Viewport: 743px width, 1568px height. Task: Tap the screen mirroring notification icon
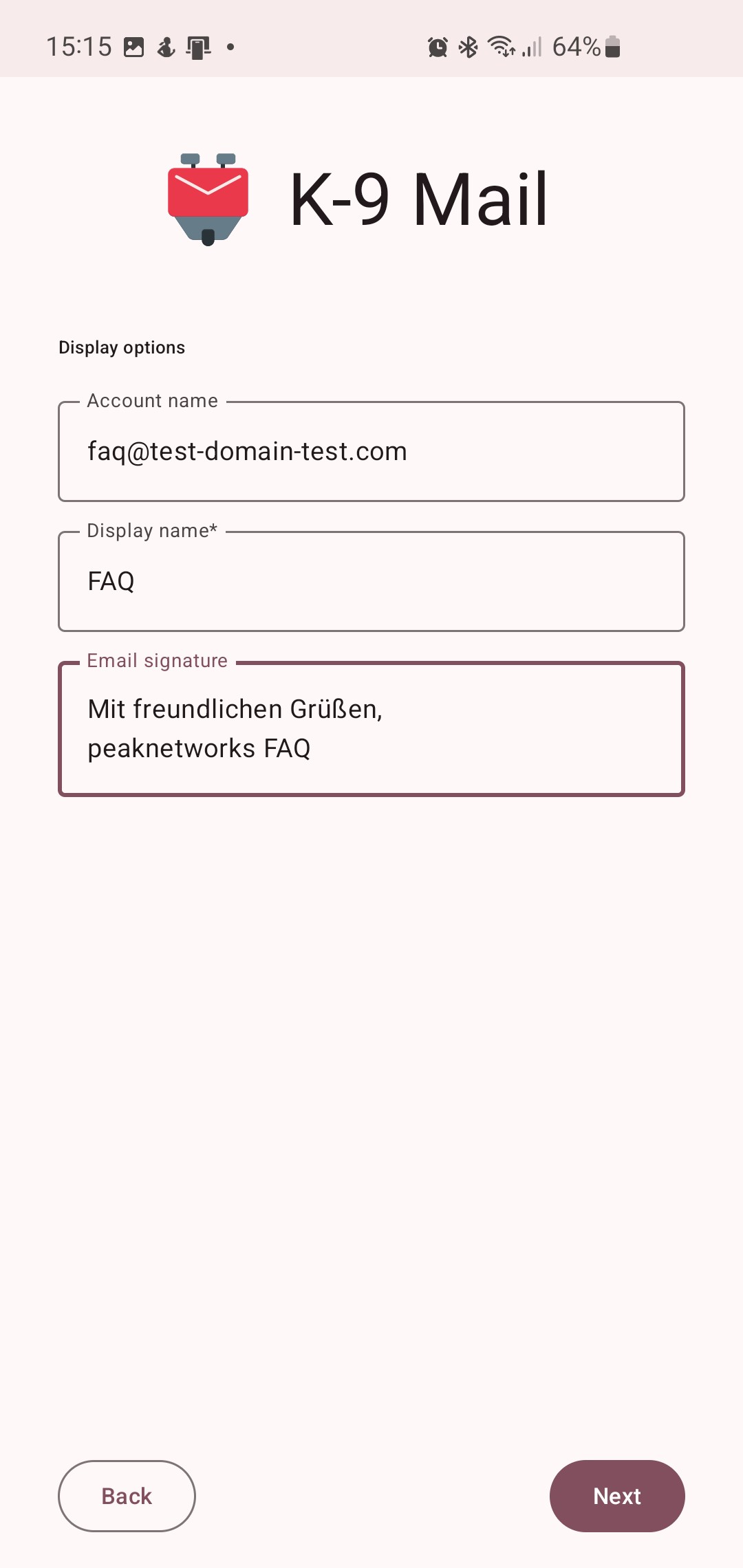click(198, 47)
